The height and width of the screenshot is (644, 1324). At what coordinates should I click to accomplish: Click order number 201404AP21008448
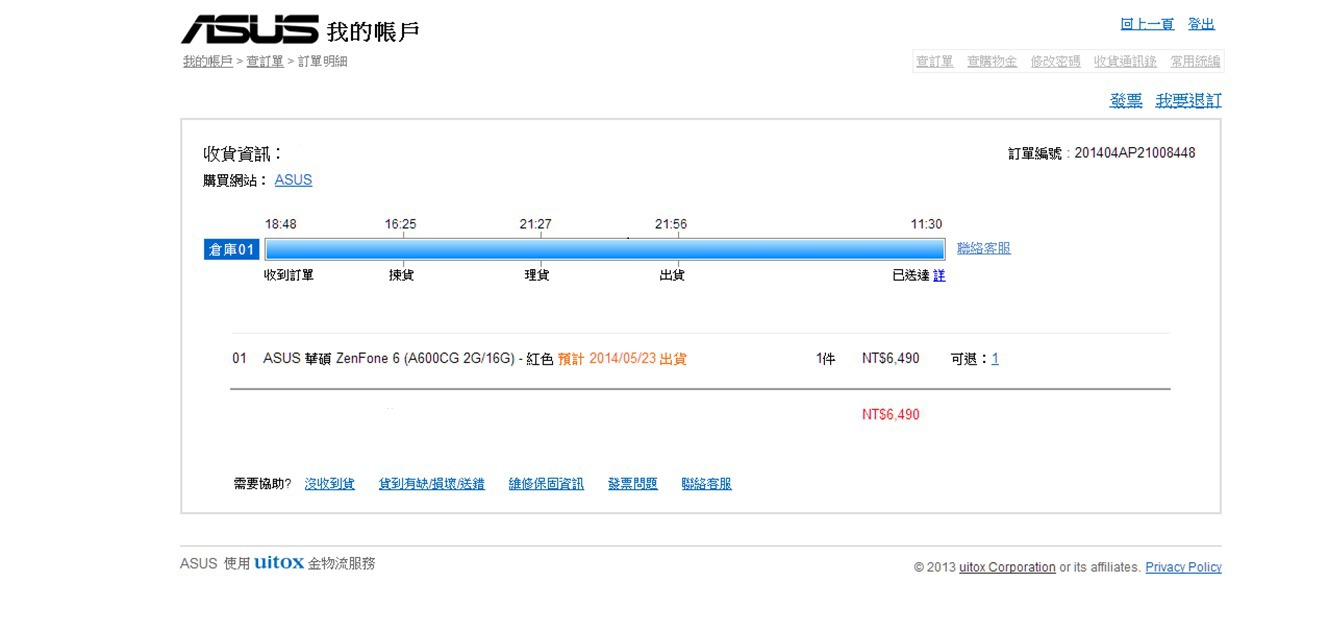(1135, 153)
